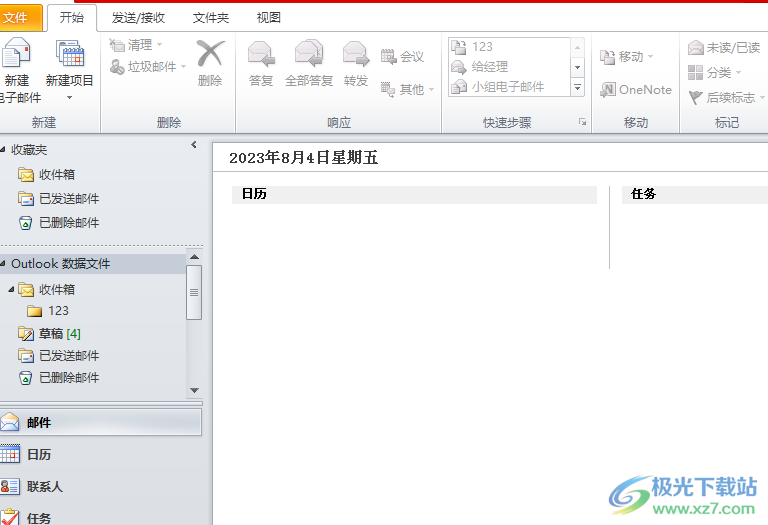Viewport: 768px width, 525px height.
Task: Collapse the Outlook 数据文件 group
Action: pos(2,263)
